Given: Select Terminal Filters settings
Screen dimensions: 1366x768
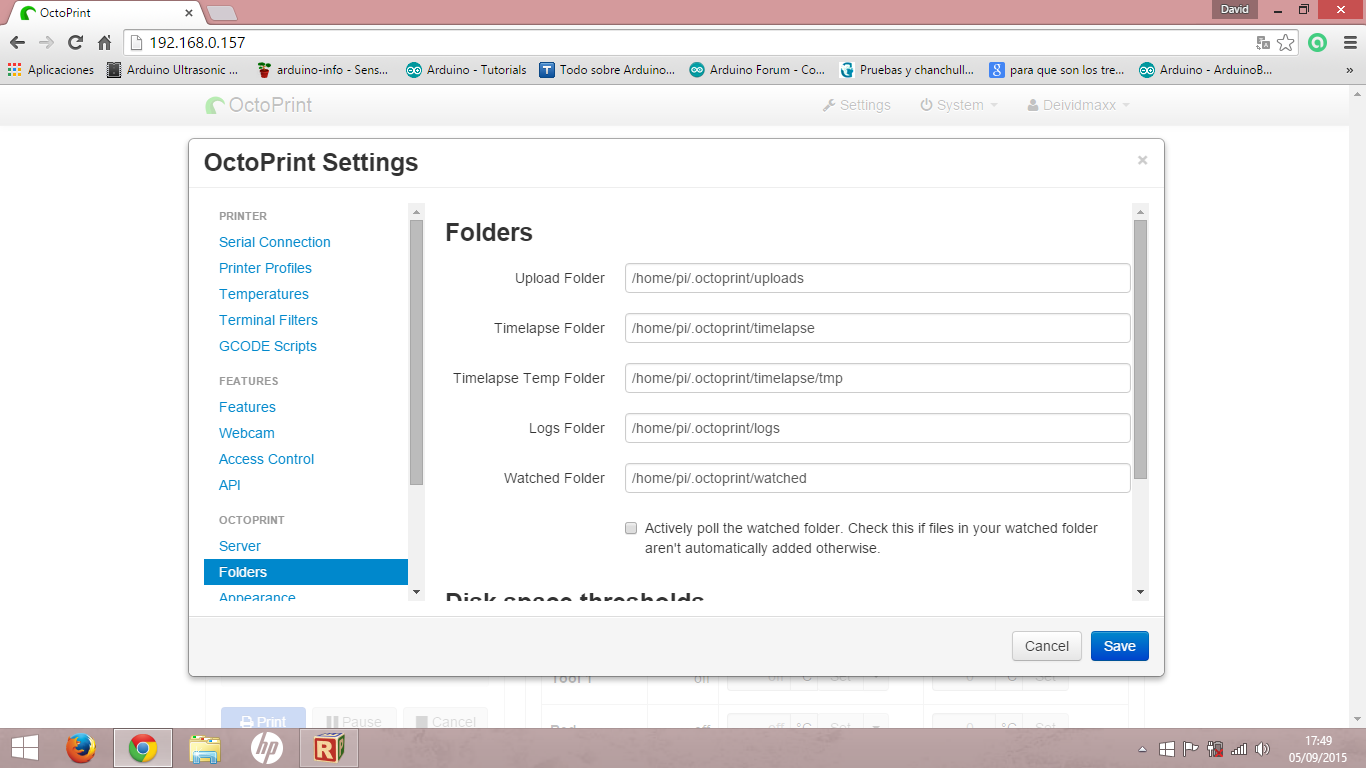Looking at the screenshot, I should [268, 320].
